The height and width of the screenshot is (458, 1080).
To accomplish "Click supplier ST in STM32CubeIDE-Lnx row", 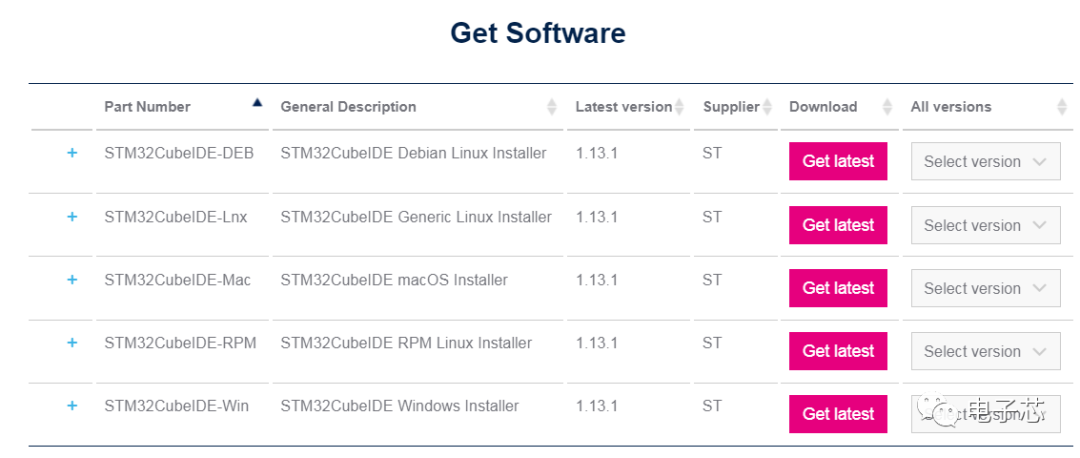I will (x=712, y=217).
